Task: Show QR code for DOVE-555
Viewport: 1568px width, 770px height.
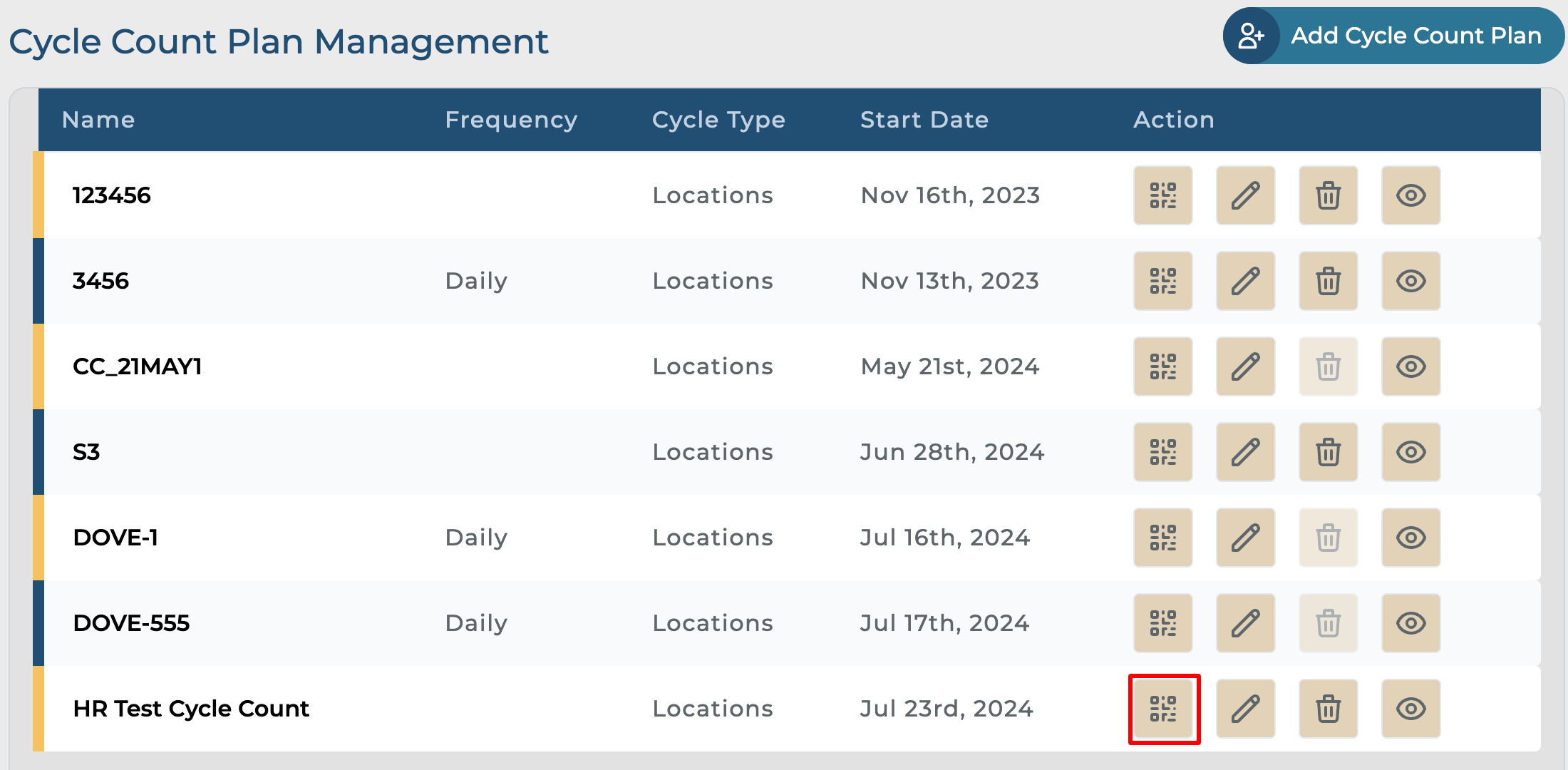Action: [1163, 623]
